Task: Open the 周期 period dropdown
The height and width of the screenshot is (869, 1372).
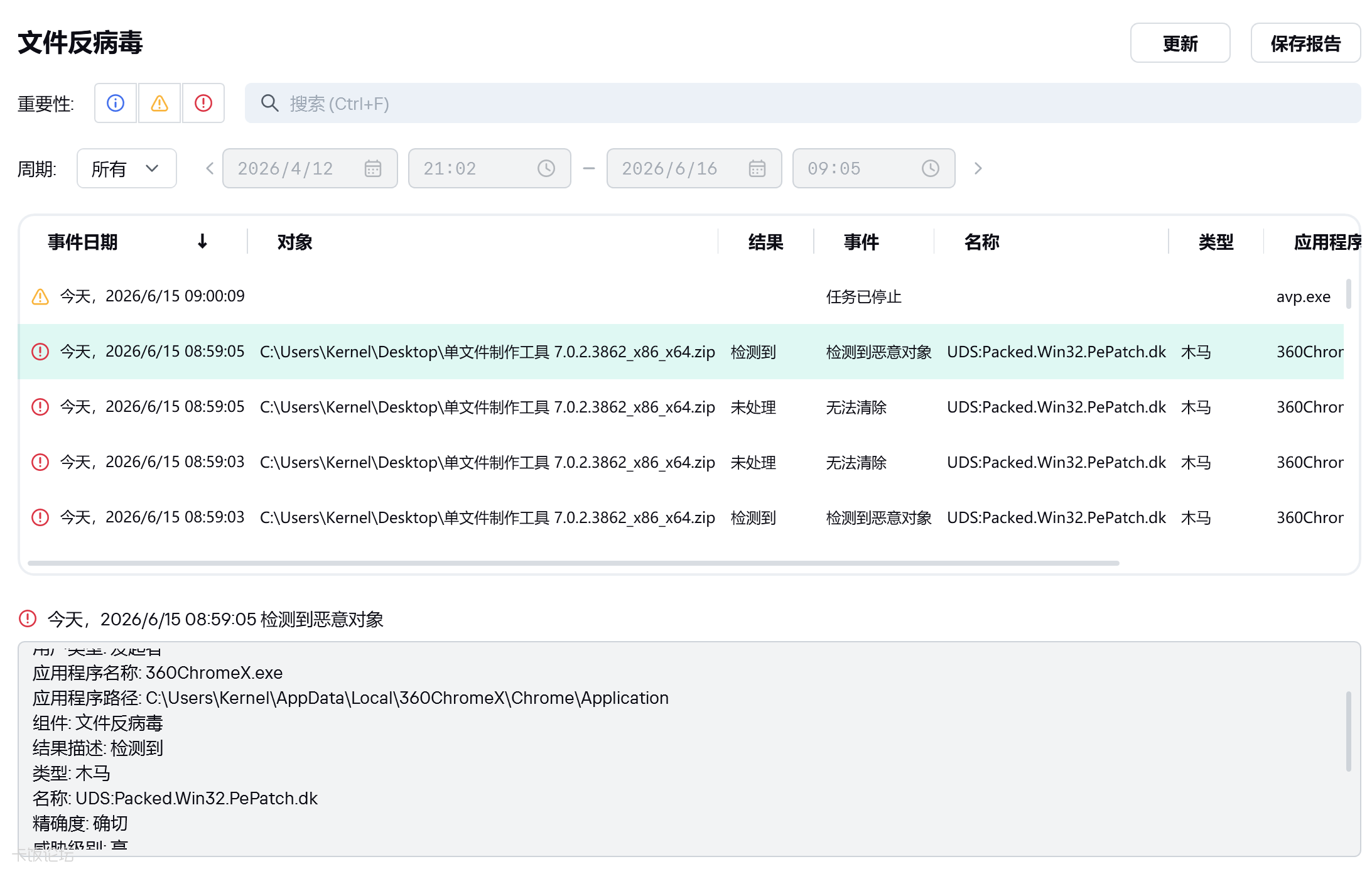Action: pyautogui.click(x=127, y=168)
